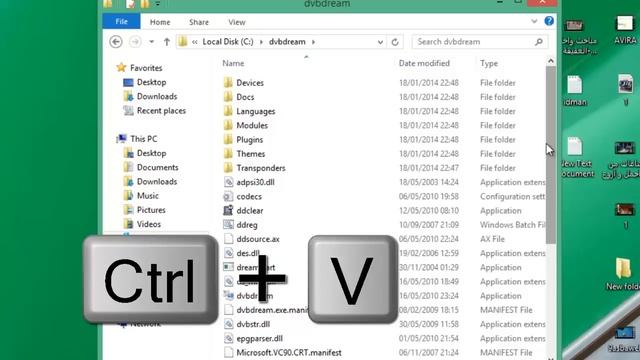Select the dvbdream.exe.manifest file name
640x360 pixels.
[272, 310]
